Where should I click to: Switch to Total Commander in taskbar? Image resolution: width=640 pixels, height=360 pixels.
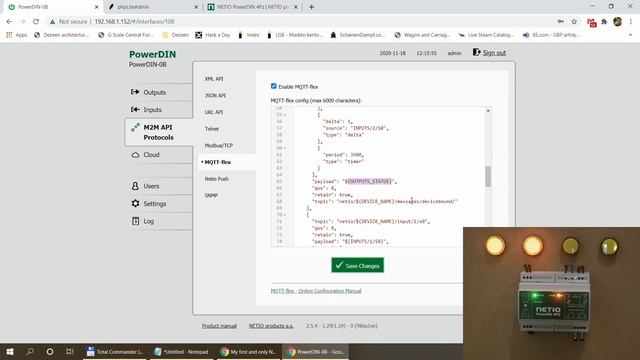point(115,351)
